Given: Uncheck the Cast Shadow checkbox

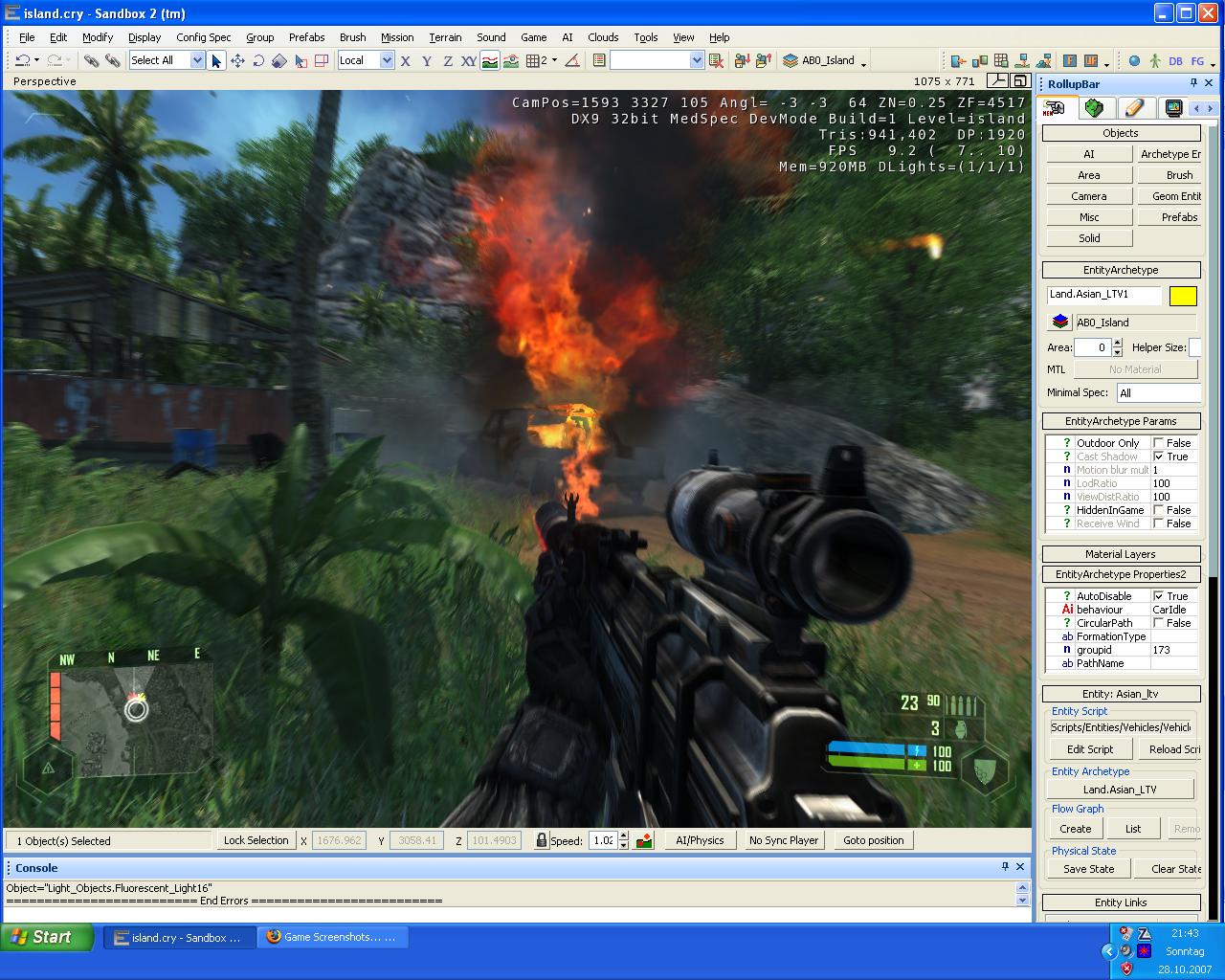Looking at the screenshot, I should click(x=1159, y=457).
